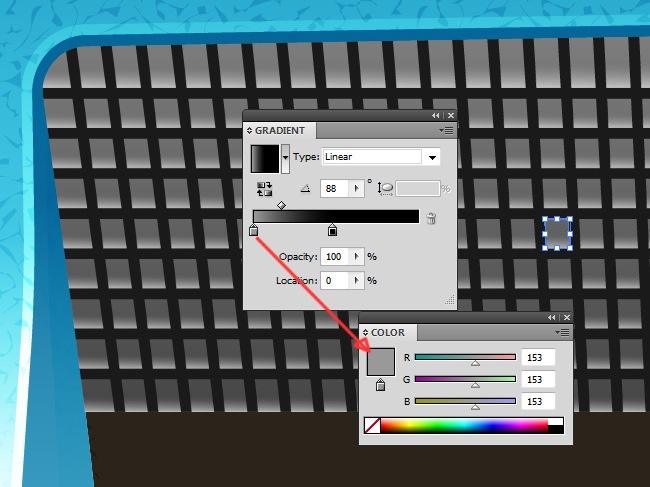Click the gradient slider bar

[x=336, y=216]
